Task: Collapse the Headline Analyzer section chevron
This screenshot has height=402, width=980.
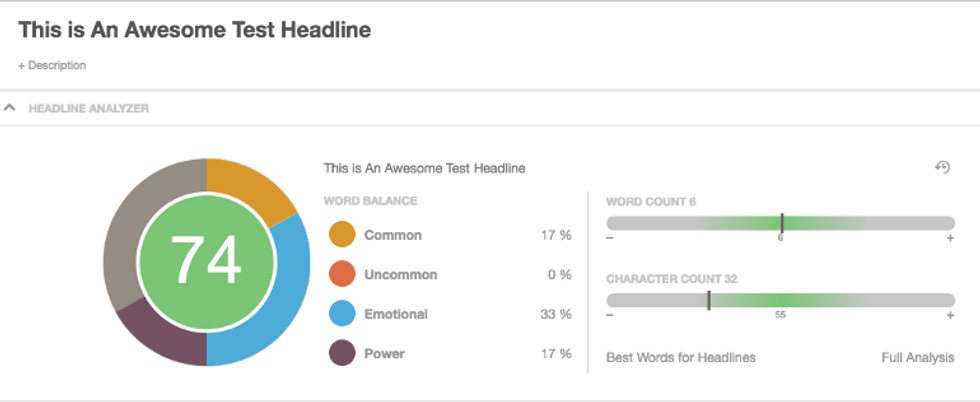Action: (10, 107)
